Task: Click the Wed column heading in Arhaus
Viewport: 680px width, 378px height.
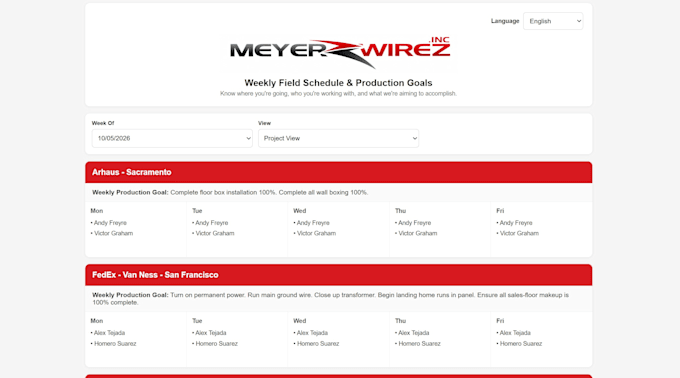Action: pos(300,211)
